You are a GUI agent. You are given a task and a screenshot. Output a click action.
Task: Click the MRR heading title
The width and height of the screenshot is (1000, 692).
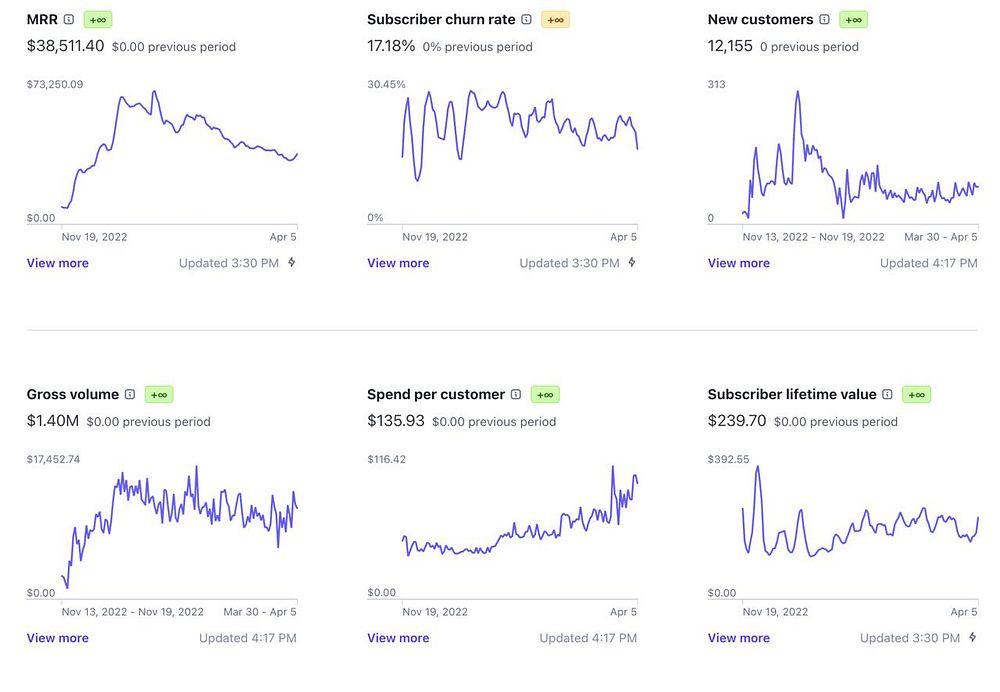pos(42,19)
